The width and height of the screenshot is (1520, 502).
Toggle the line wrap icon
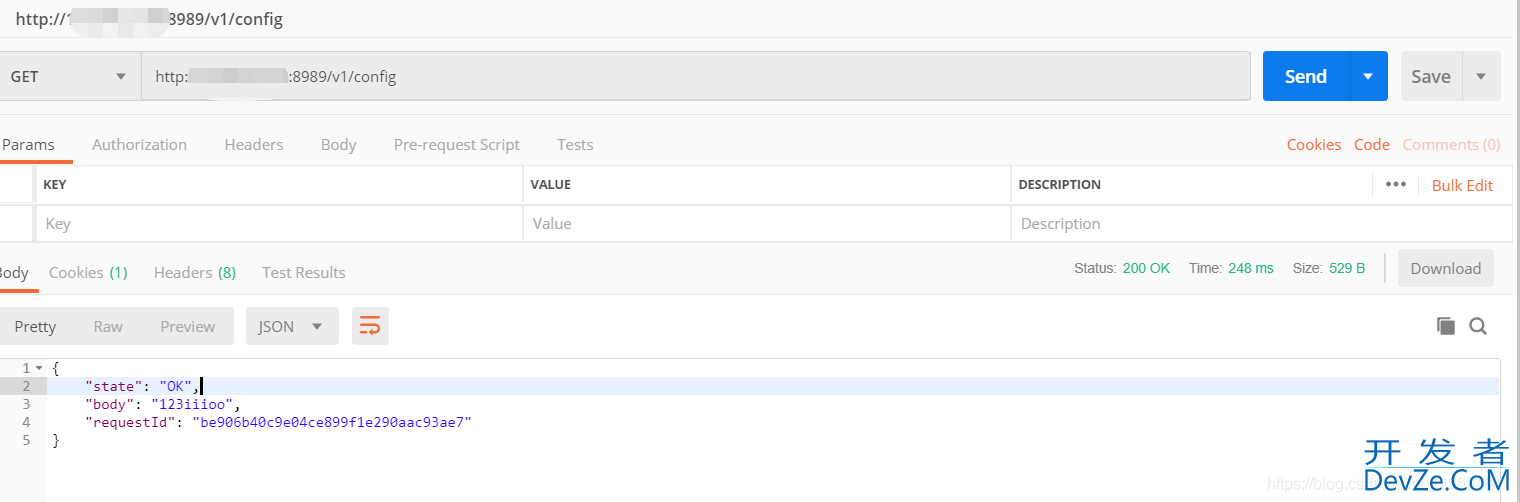370,326
